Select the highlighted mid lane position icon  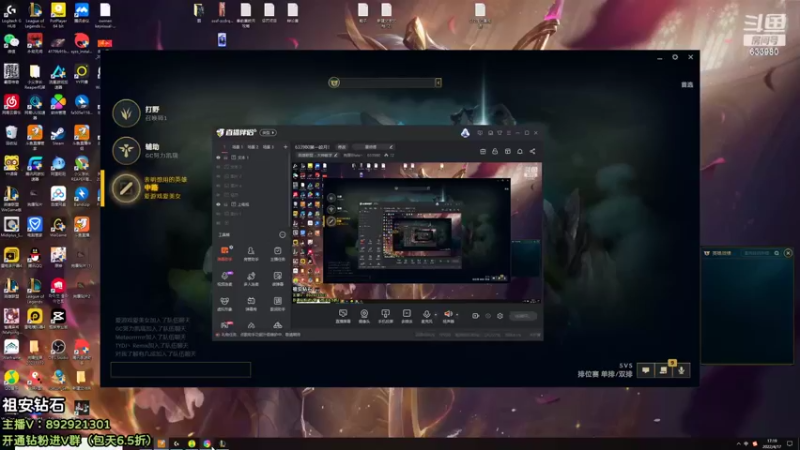click(x=126, y=188)
